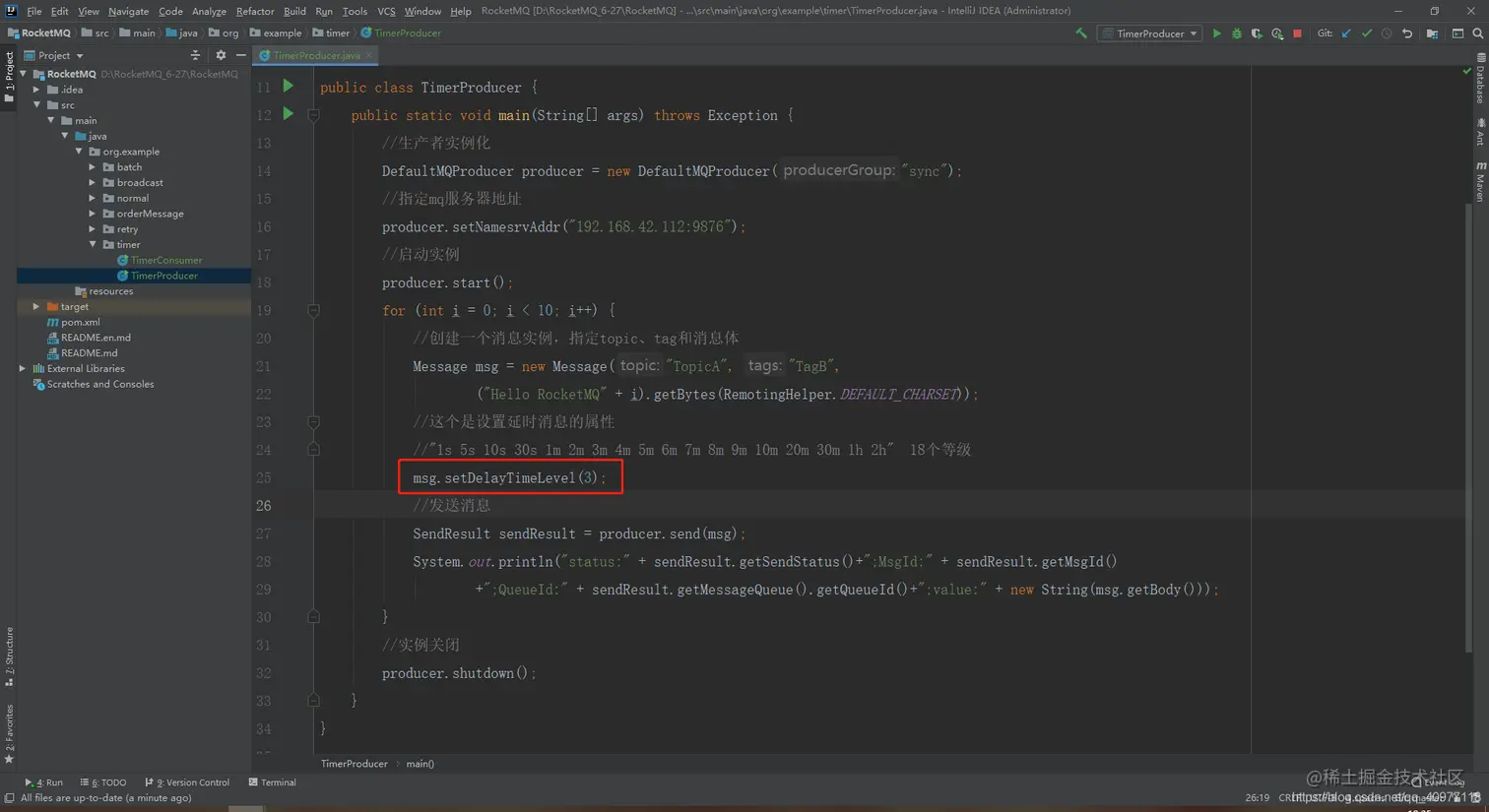Click the Run with profiler icon
This screenshot has width=1489, height=812.
point(1277,33)
